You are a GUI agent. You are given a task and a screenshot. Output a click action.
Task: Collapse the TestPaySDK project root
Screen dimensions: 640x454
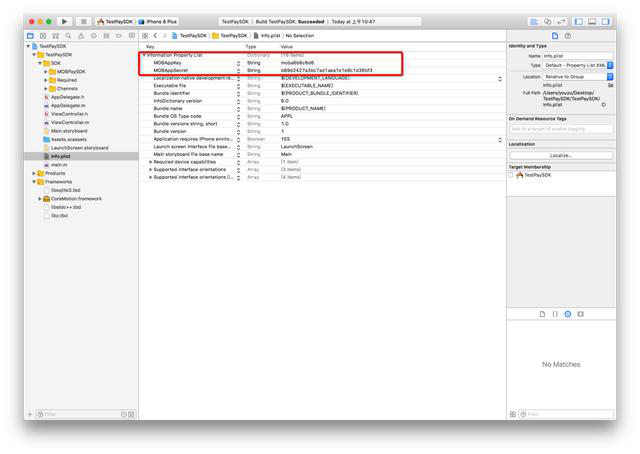(28, 46)
